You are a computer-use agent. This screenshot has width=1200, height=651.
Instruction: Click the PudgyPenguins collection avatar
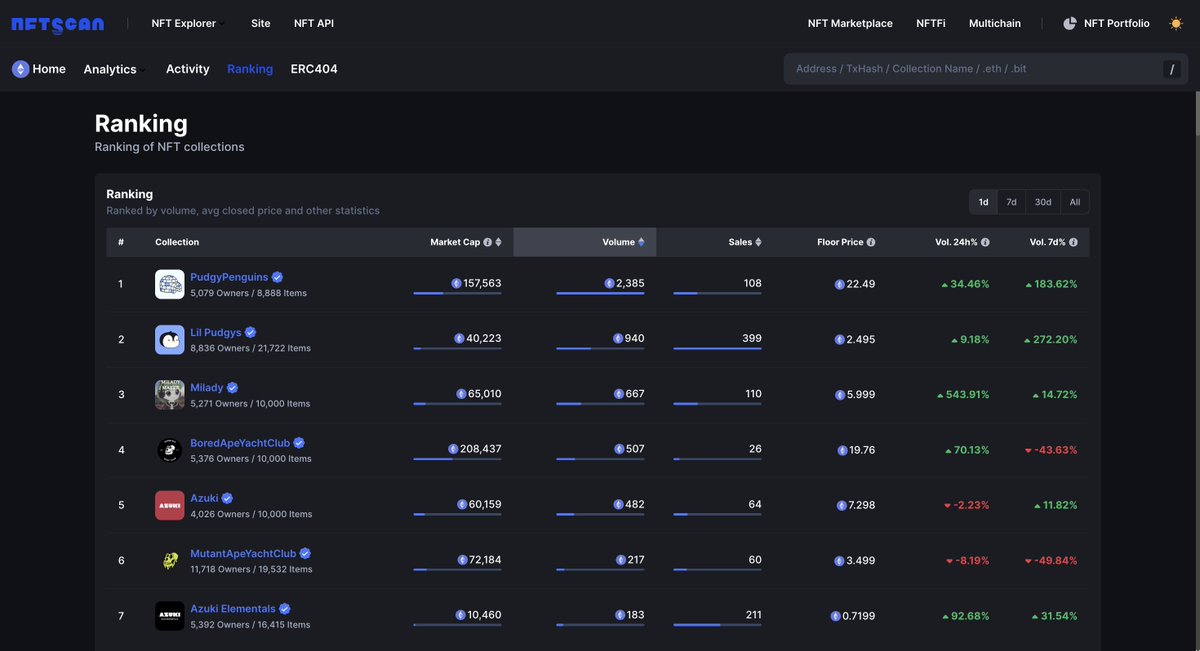pos(170,284)
